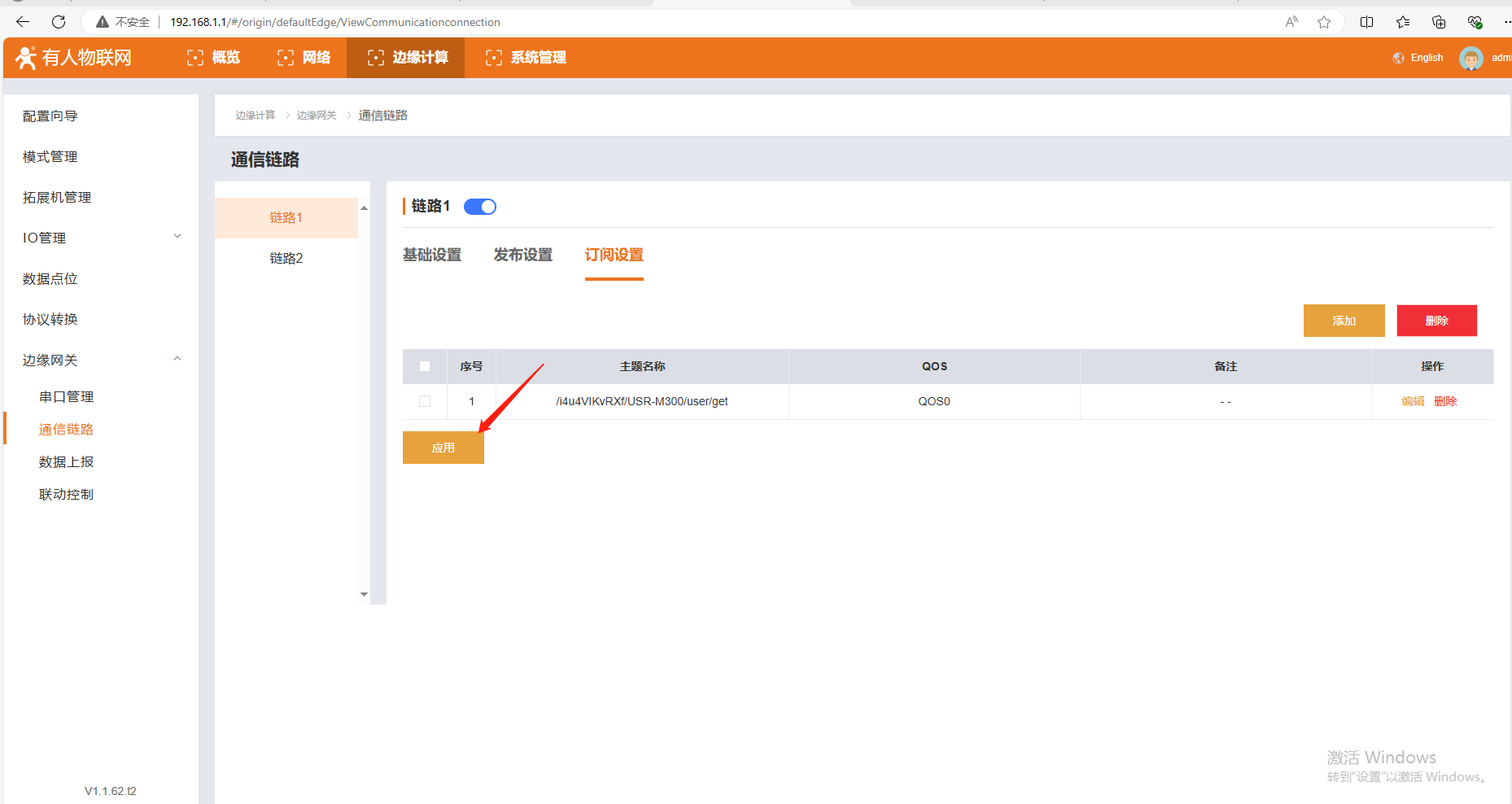
Task: Open the 发布设置 tab
Action: 523,255
